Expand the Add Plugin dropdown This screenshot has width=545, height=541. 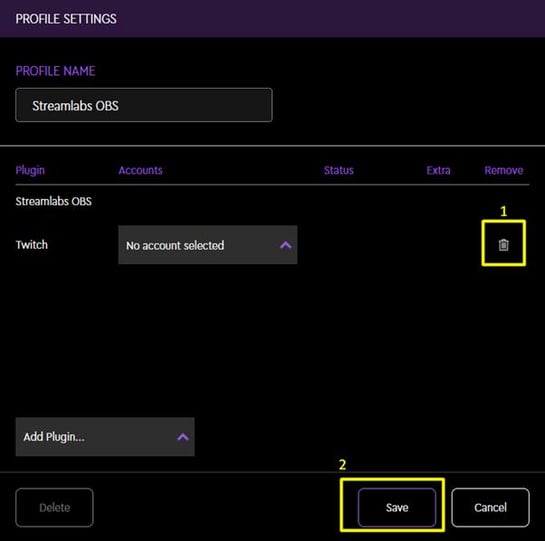105,437
